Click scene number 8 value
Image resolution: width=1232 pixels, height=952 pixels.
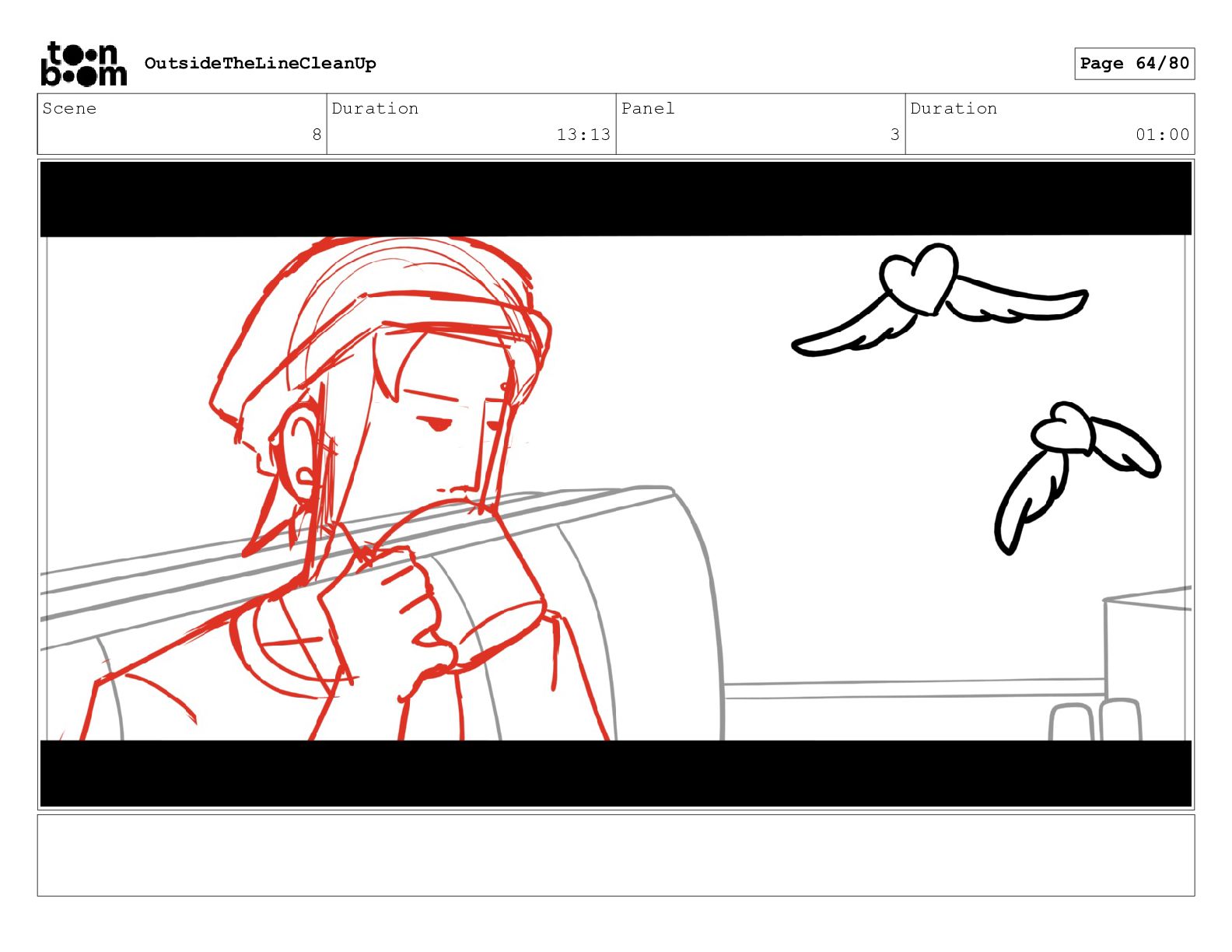[317, 135]
